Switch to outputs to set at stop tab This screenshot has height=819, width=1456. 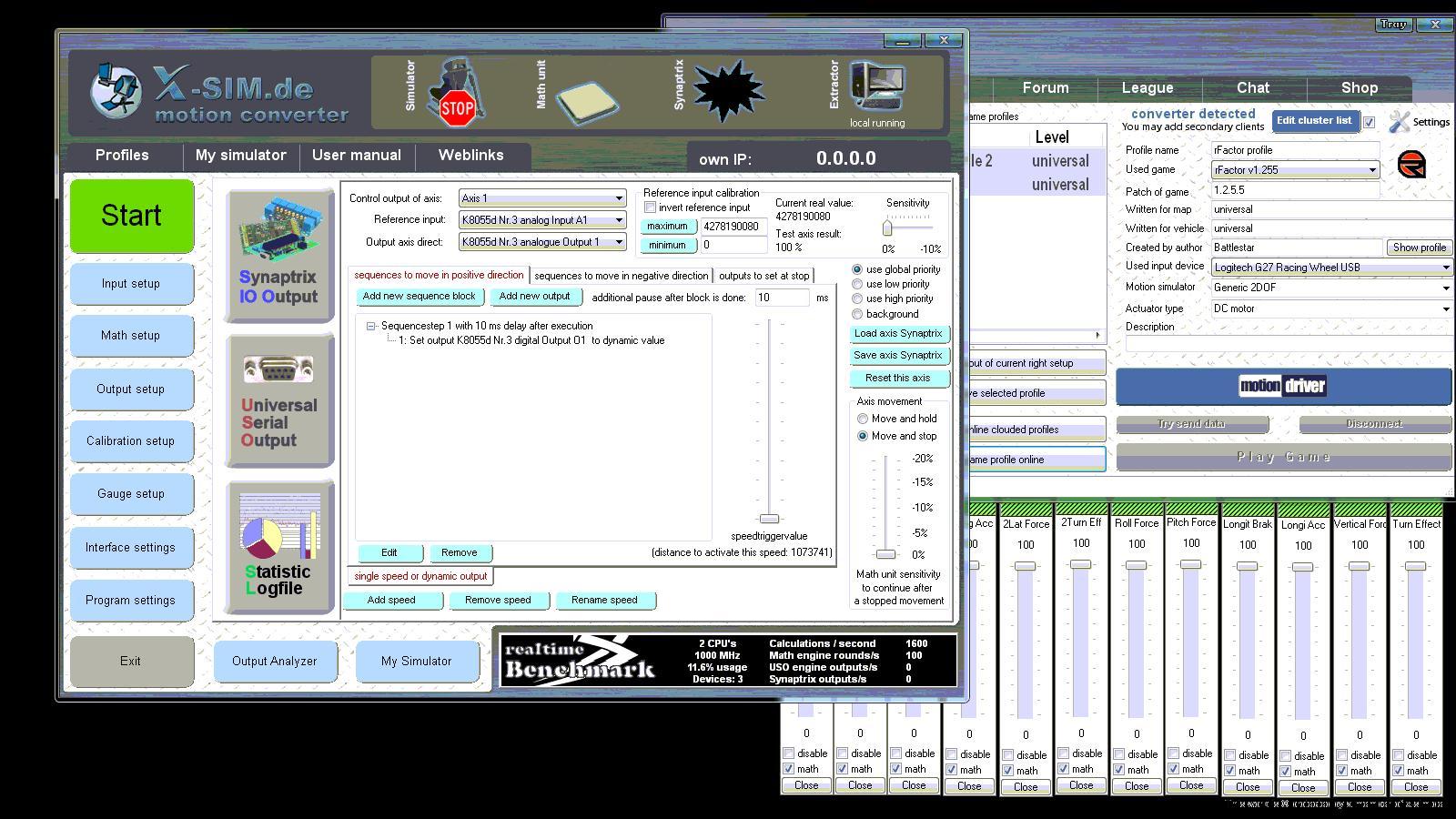coord(764,276)
